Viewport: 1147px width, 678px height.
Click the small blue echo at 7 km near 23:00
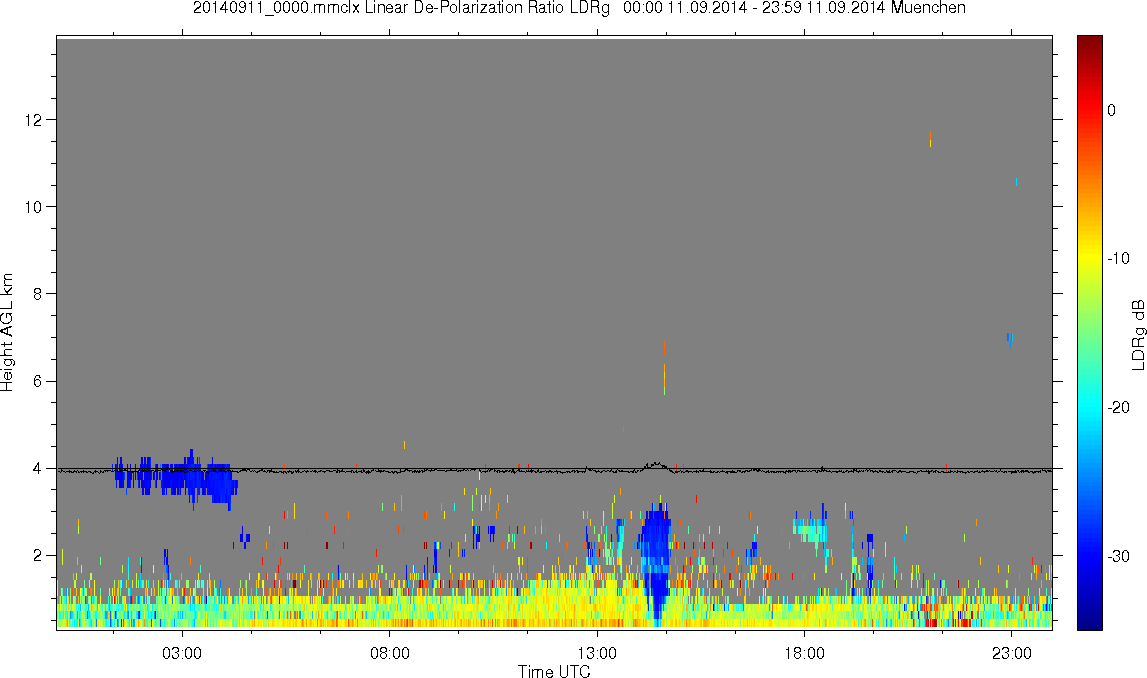[1009, 339]
